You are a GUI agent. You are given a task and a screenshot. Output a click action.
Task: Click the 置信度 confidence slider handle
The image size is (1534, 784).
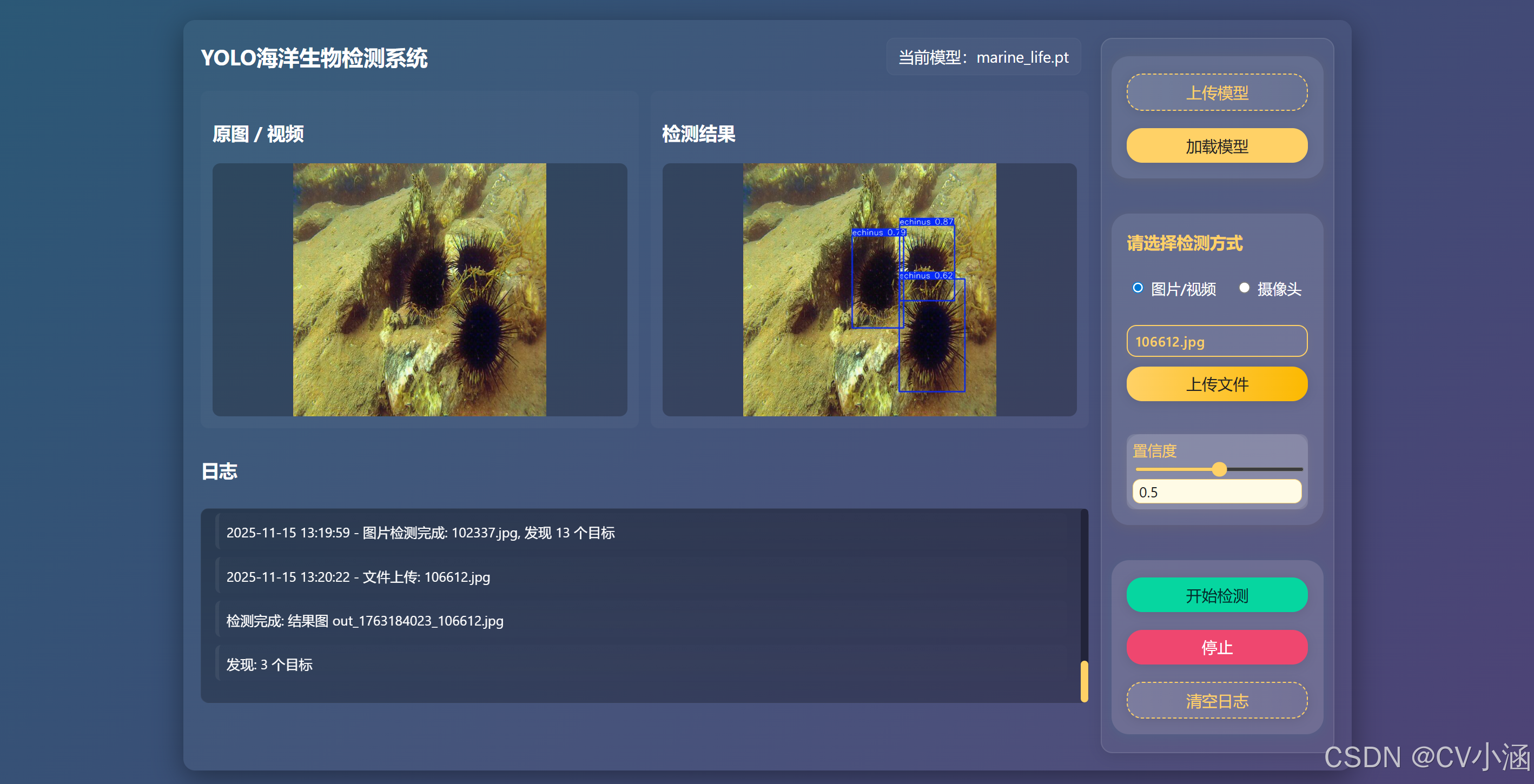pyautogui.click(x=1219, y=469)
